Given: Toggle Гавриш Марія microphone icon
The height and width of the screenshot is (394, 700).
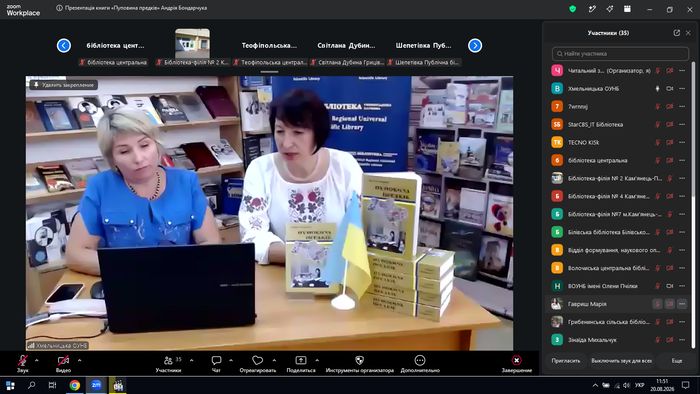Looking at the screenshot, I should (x=657, y=304).
